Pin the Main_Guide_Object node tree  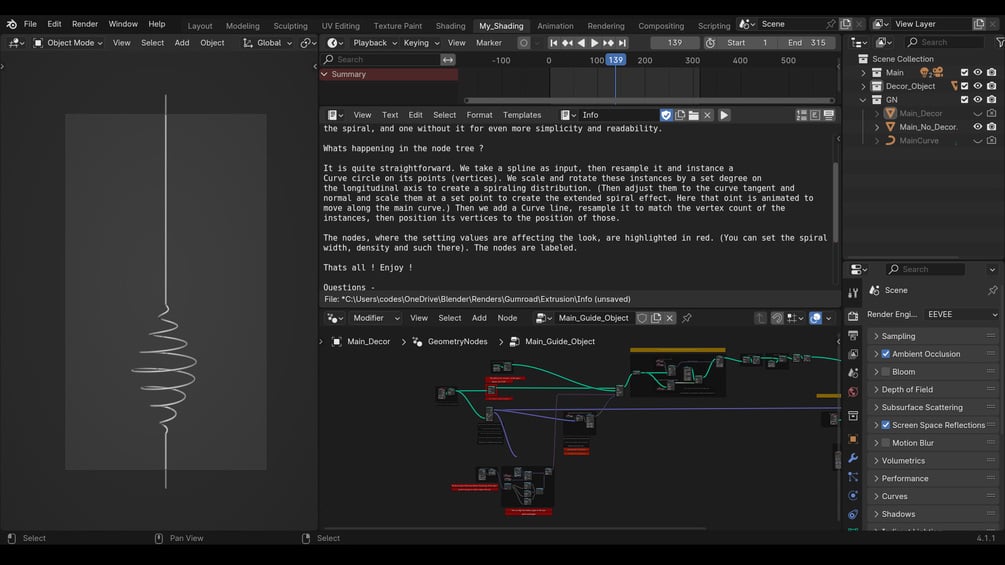point(686,318)
